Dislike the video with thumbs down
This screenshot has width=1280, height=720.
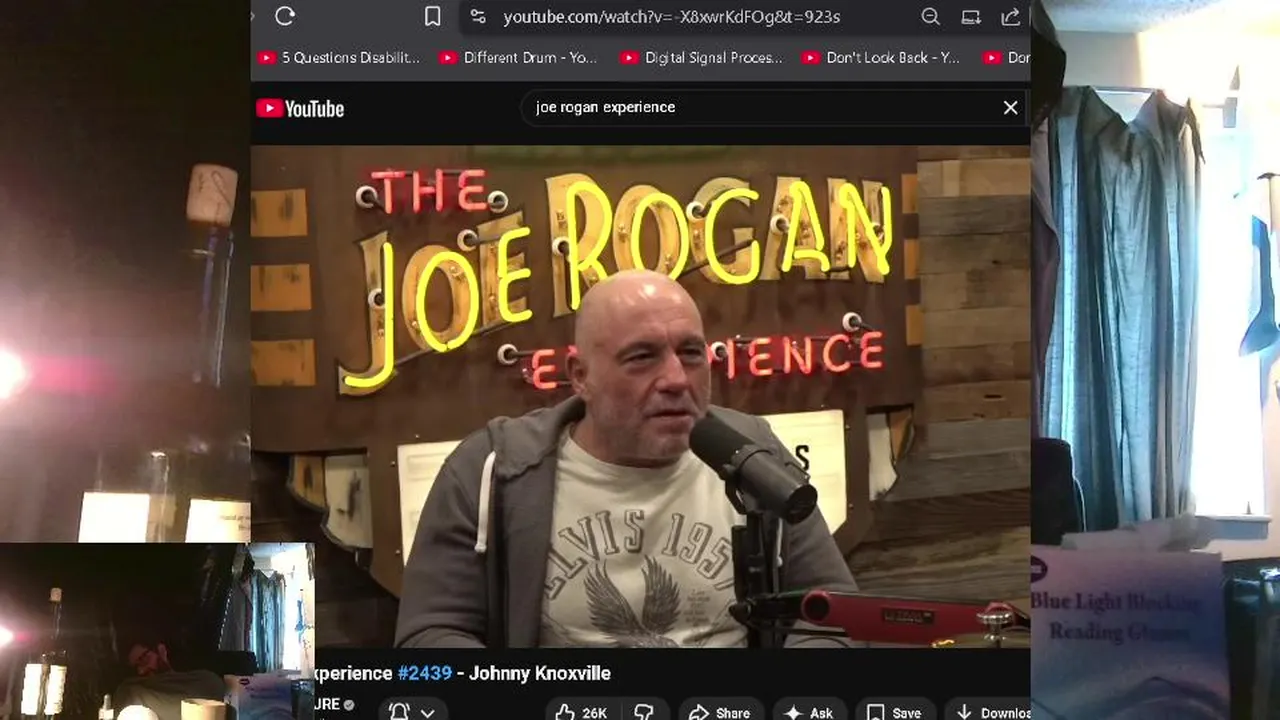pos(644,712)
